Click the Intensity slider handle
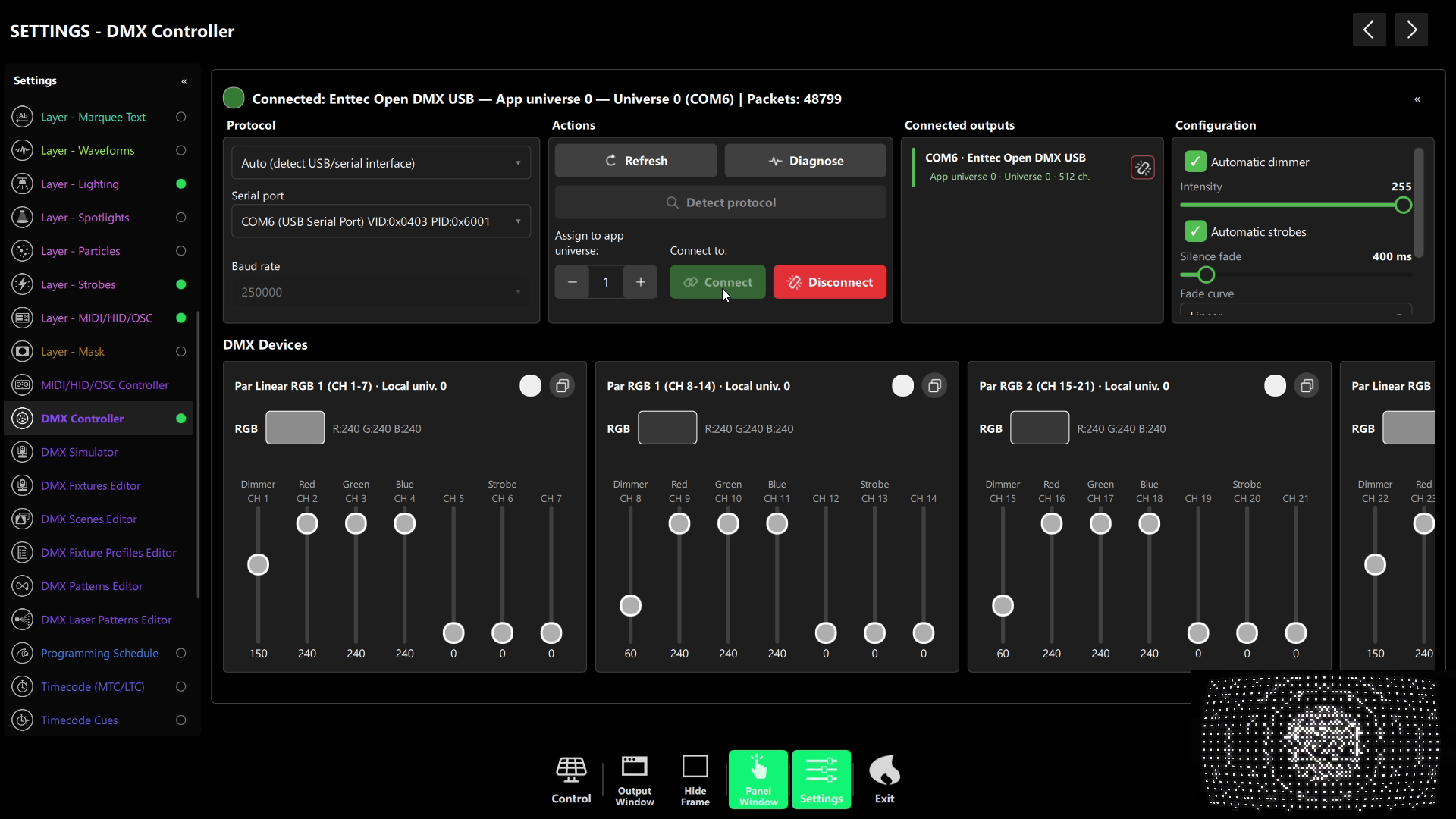Viewport: 1456px width, 819px height. point(1403,205)
